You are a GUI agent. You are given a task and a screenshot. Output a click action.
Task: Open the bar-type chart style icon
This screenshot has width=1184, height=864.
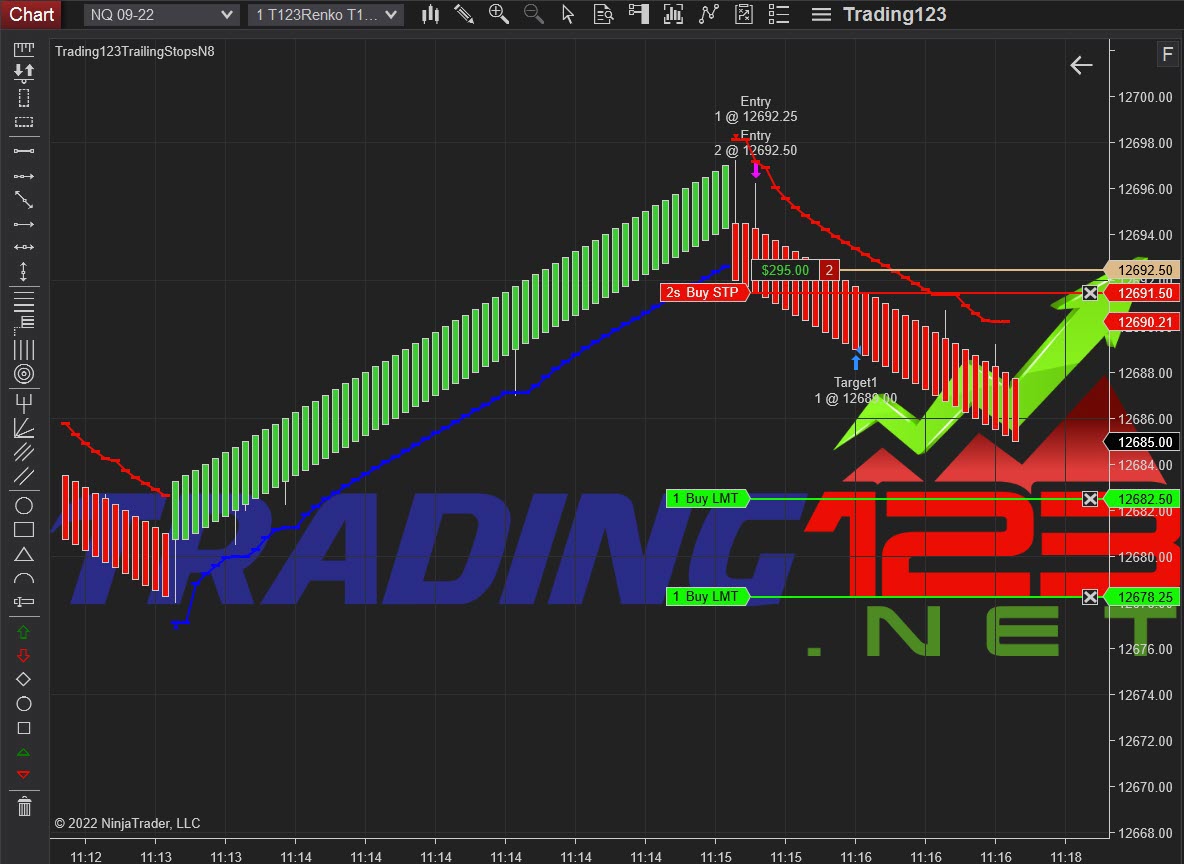[430, 14]
